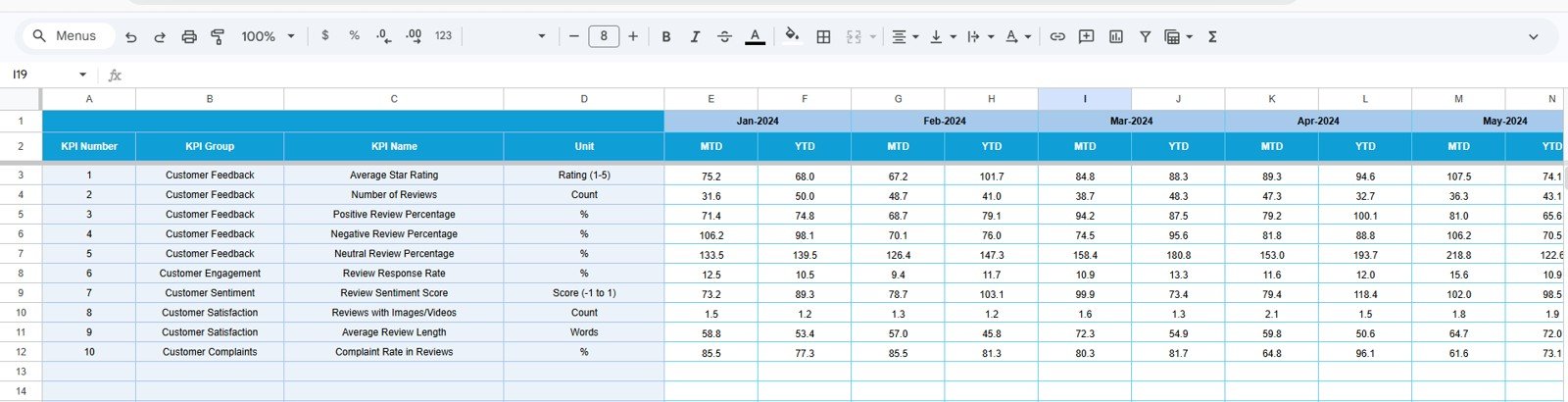
Task: Open the 123 more formats menu
Action: pos(443,35)
